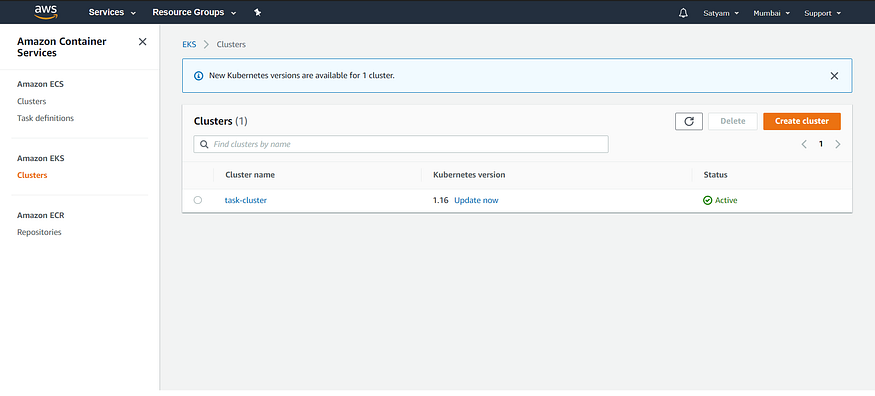This screenshot has width=875, height=396.
Task: Click the Clusters (1) table heading
Action: [220, 121]
